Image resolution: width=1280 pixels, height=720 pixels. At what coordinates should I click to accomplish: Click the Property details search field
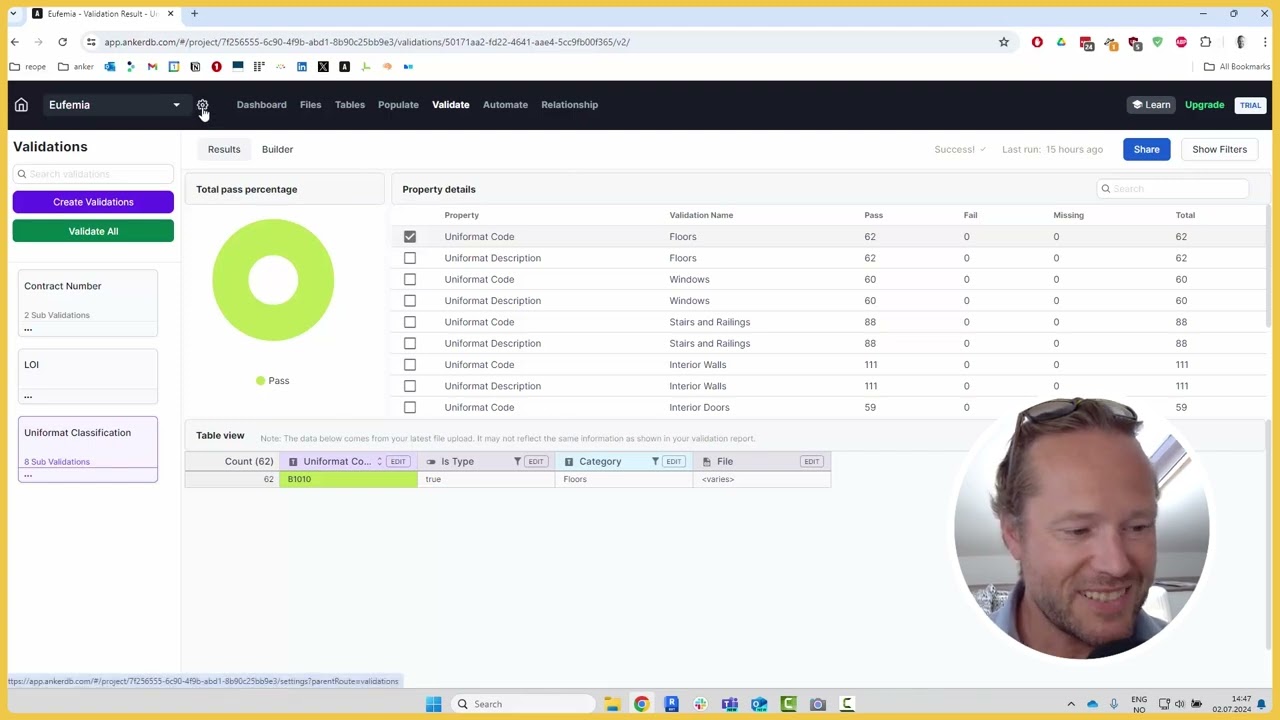pos(1173,189)
